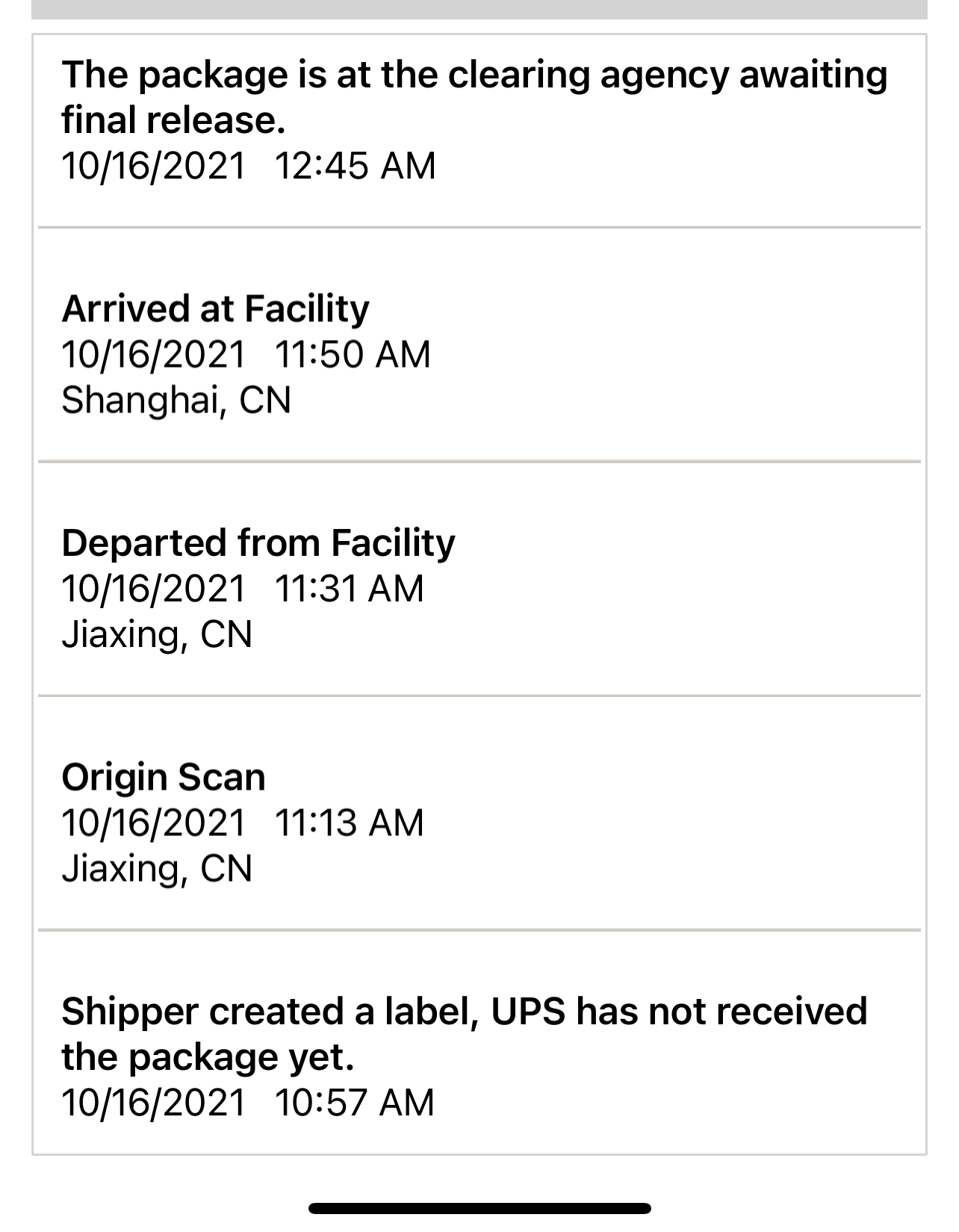Tap Jiaxing, CN under Origin Scan
Screen dimensions: 959x1232
(157, 869)
